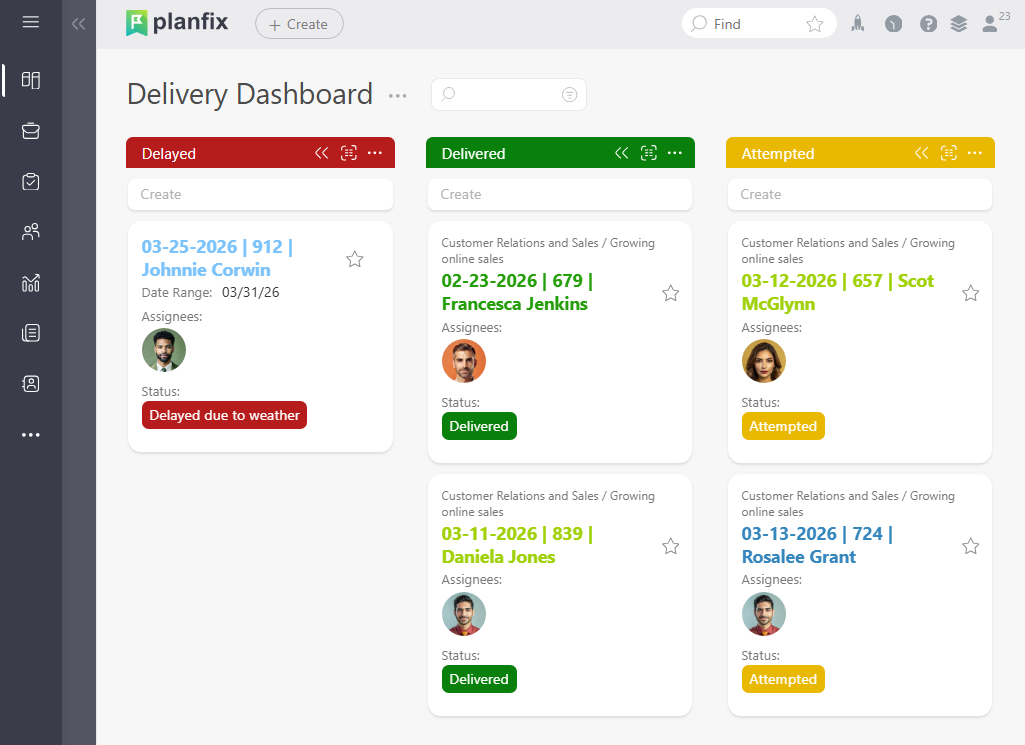This screenshot has width=1025, height=745.
Task: Click the rocket launch icon in top bar
Action: coord(857,23)
